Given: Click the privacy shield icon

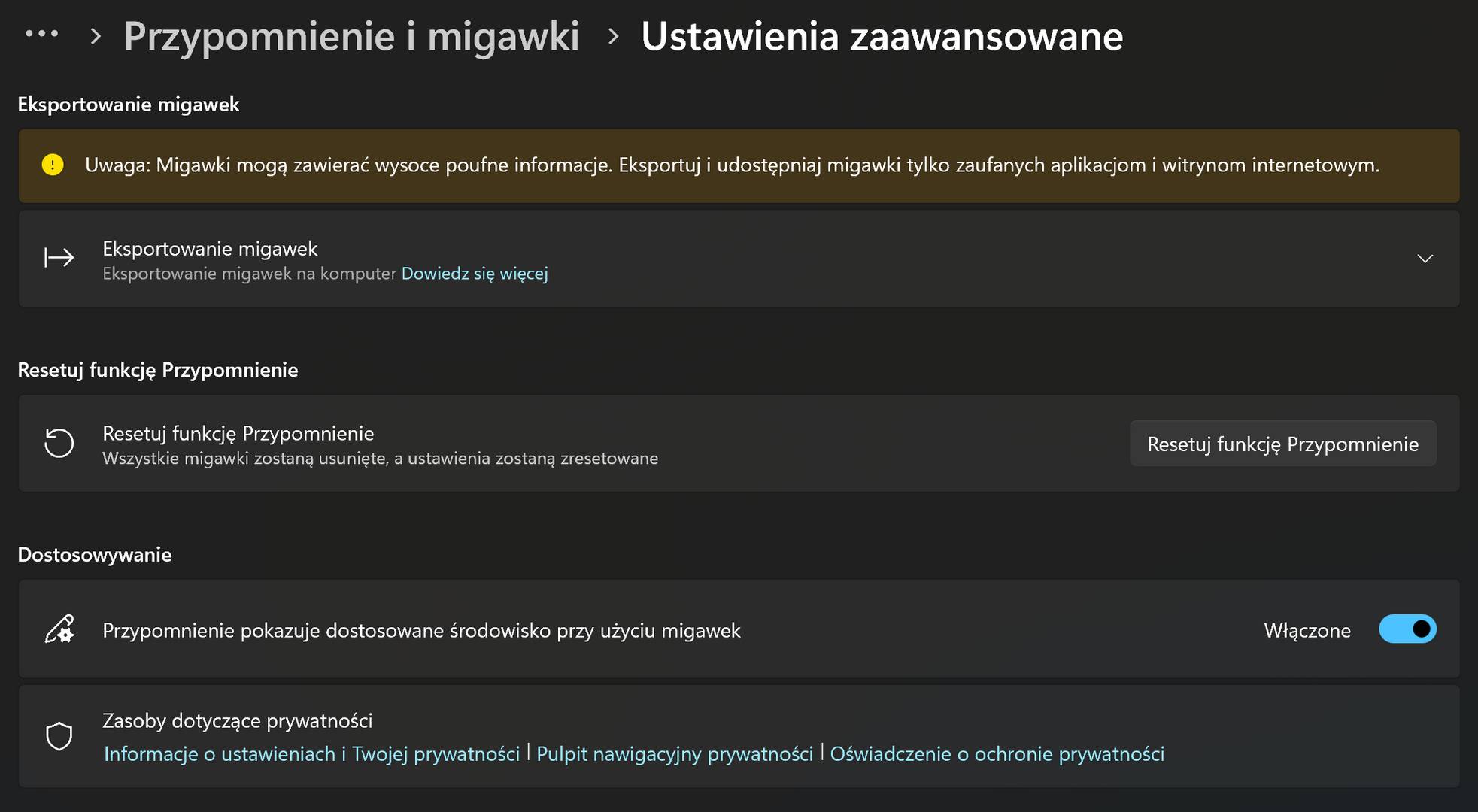Looking at the screenshot, I should (x=59, y=736).
